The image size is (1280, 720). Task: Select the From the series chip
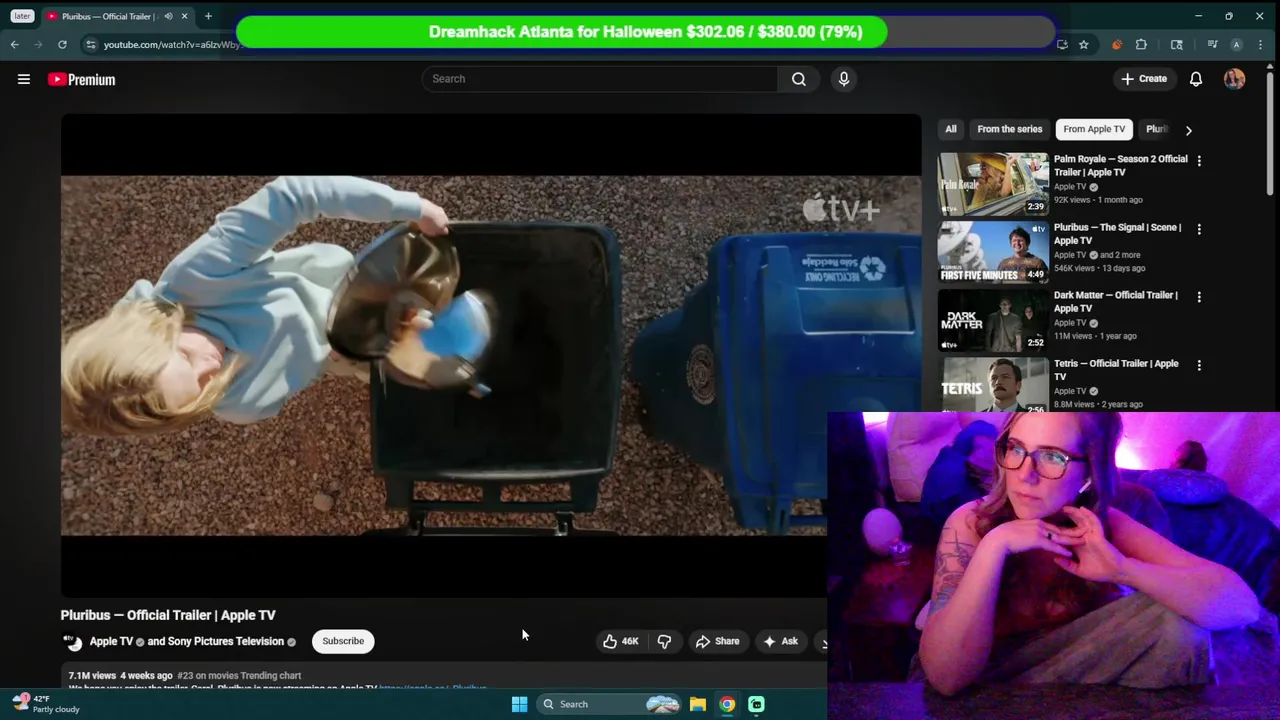1009,129
